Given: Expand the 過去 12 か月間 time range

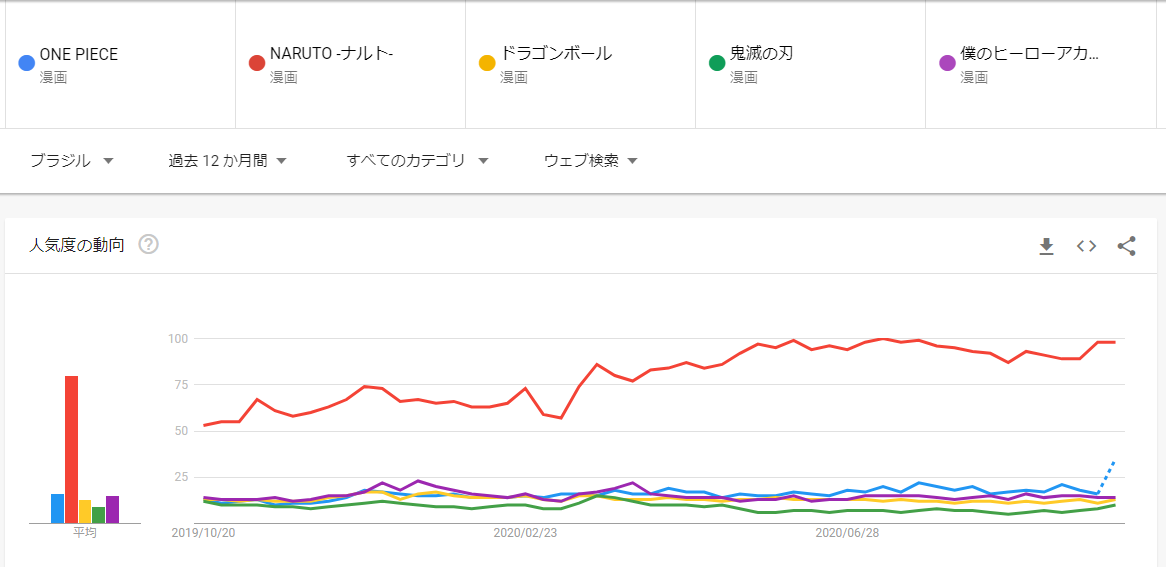Looking at the screenshot, I should click(228, 161).
